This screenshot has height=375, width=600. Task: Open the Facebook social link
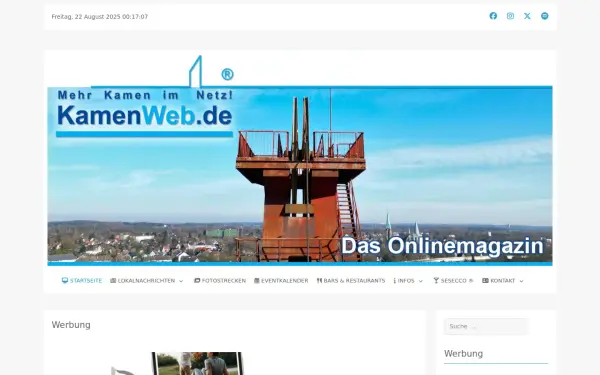(493, 16)
